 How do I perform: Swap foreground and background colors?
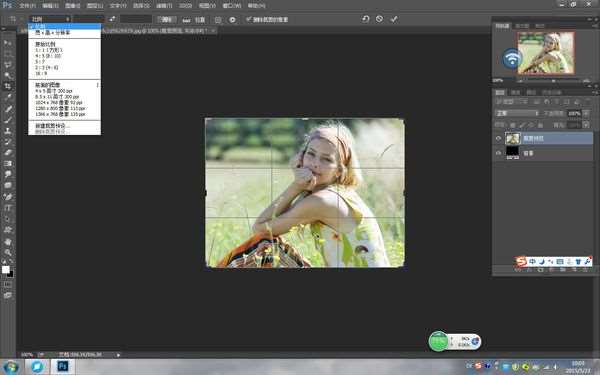(x=11, y=261)
